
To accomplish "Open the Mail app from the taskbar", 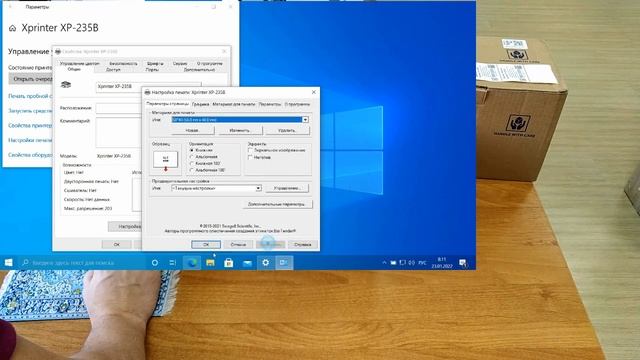I will [247, 263].
